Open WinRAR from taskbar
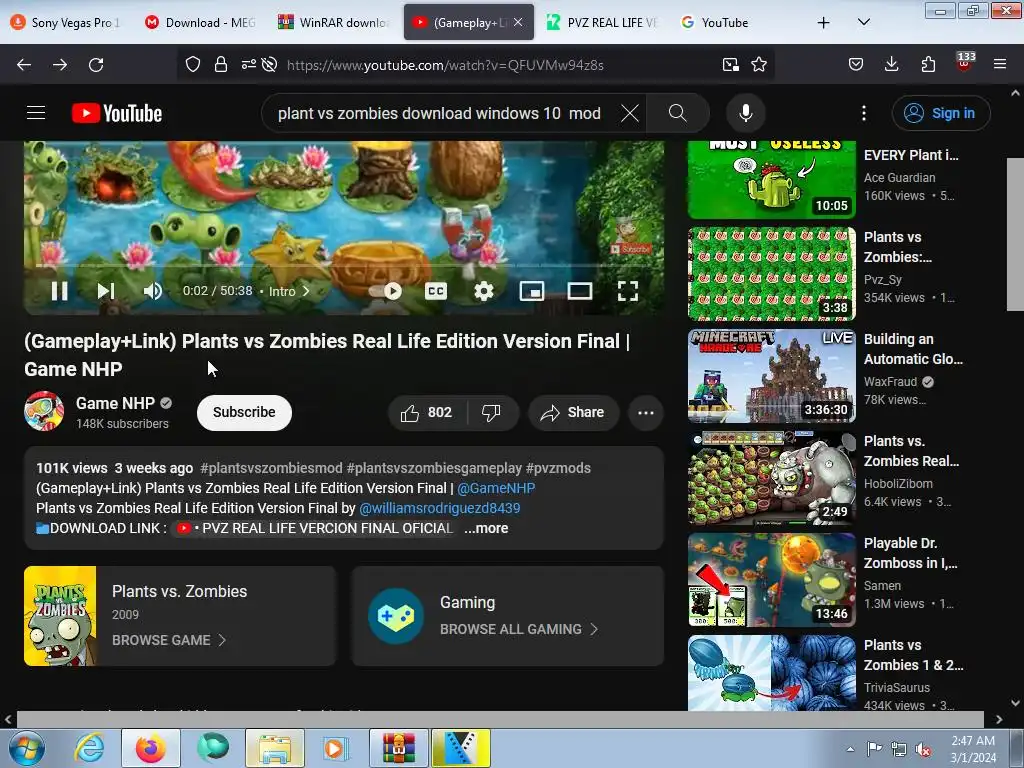The width and height of the screenshot is (1024, 768). point(399,748)
